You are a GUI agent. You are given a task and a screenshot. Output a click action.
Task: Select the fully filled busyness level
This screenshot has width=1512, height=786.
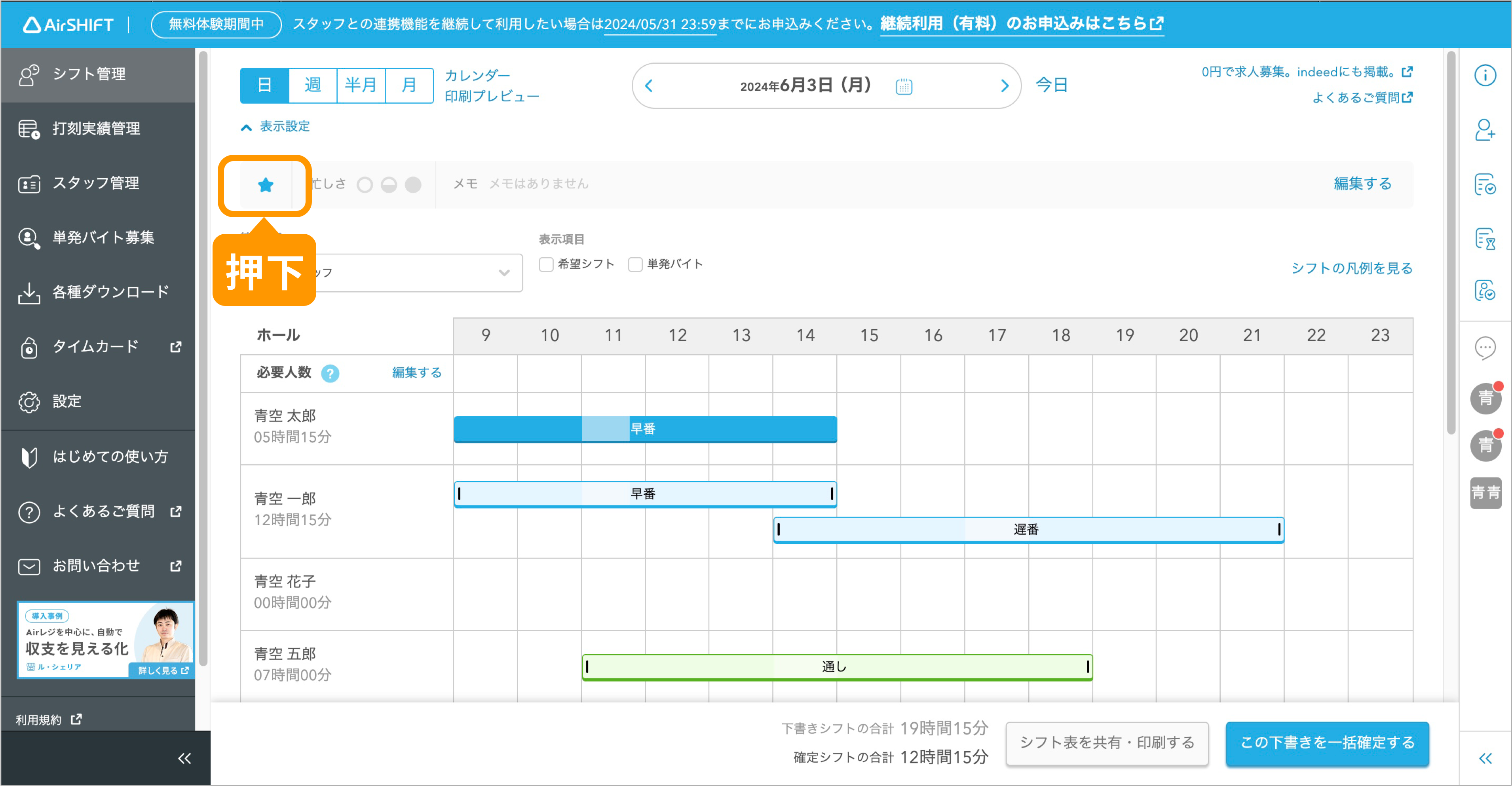[x=413, y=185]
